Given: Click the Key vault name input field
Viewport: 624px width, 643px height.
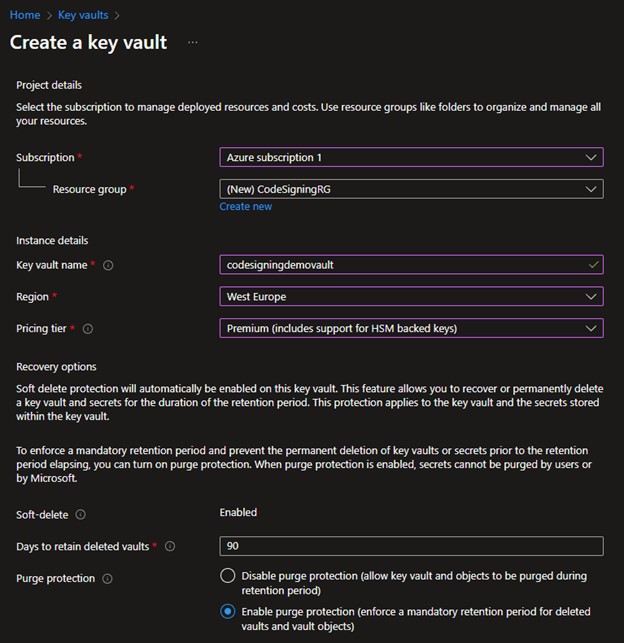Looking at the screenshot, I should 411,265.
